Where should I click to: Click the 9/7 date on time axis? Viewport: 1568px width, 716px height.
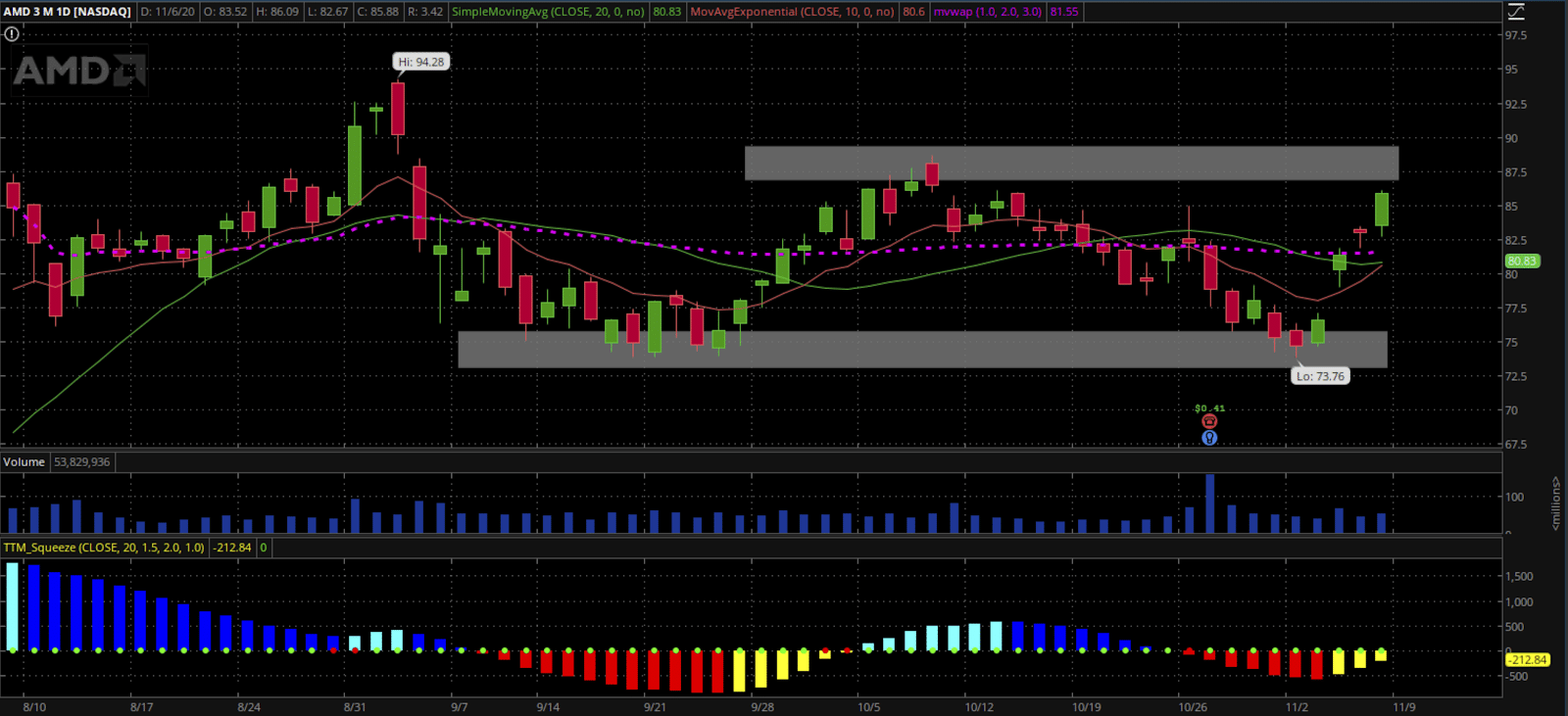pos(459,706)
